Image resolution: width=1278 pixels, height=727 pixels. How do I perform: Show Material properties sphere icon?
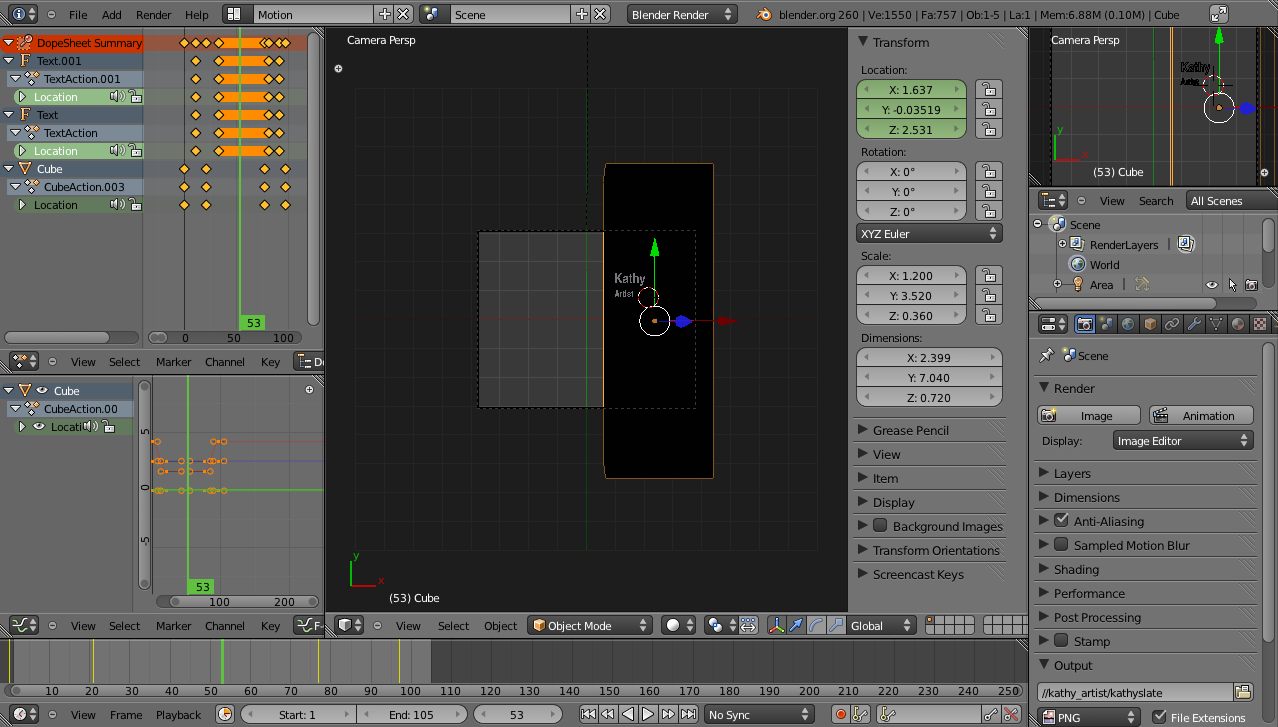[1238, 323]
